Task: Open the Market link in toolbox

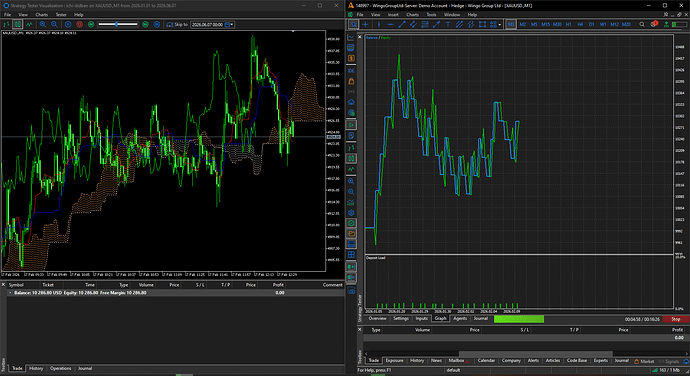Action: click(x=644, y=361)
